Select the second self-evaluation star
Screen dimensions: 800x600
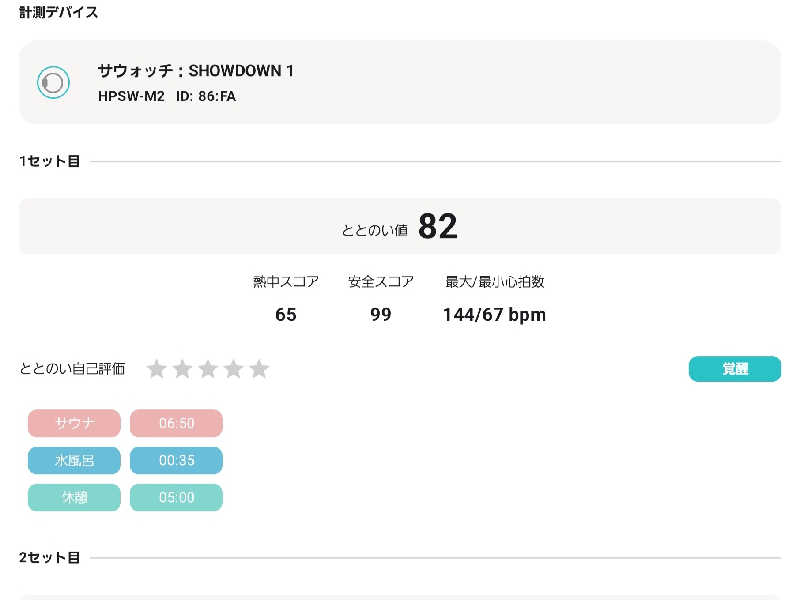[x=182, y=369]
